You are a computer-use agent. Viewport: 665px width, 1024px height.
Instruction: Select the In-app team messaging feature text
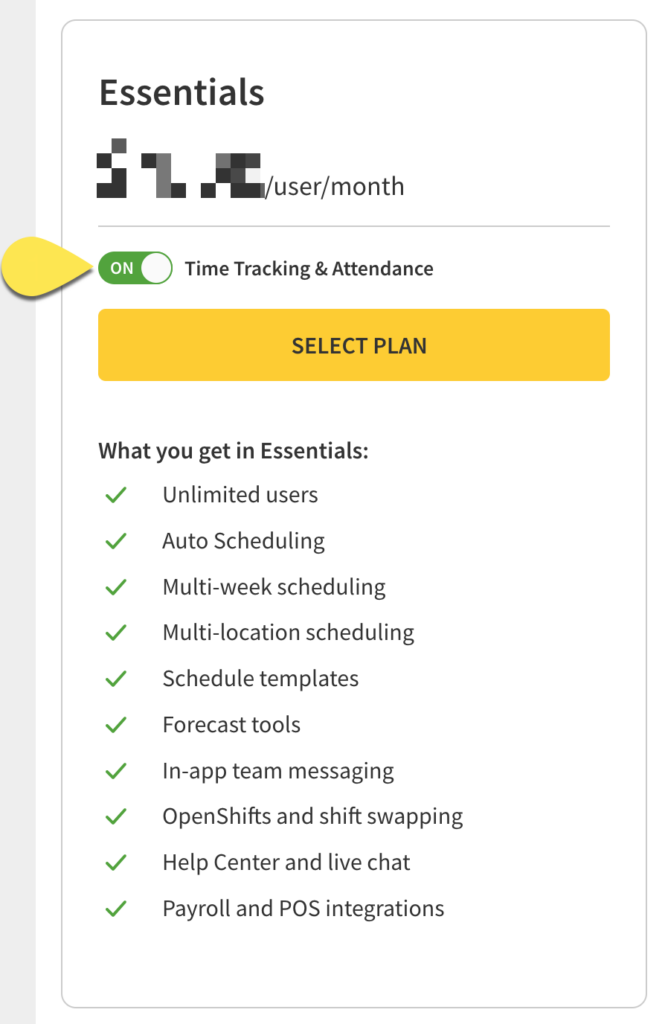pos(278,770)
